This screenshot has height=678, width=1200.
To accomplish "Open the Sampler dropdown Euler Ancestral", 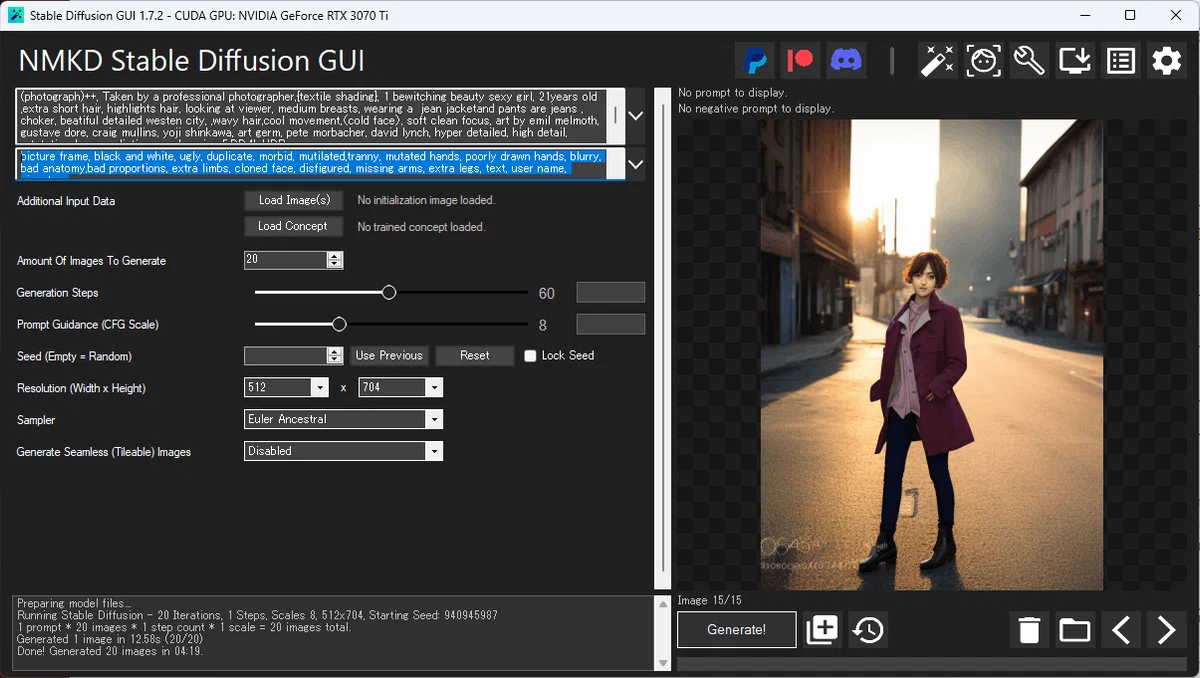I will (344, 420).
